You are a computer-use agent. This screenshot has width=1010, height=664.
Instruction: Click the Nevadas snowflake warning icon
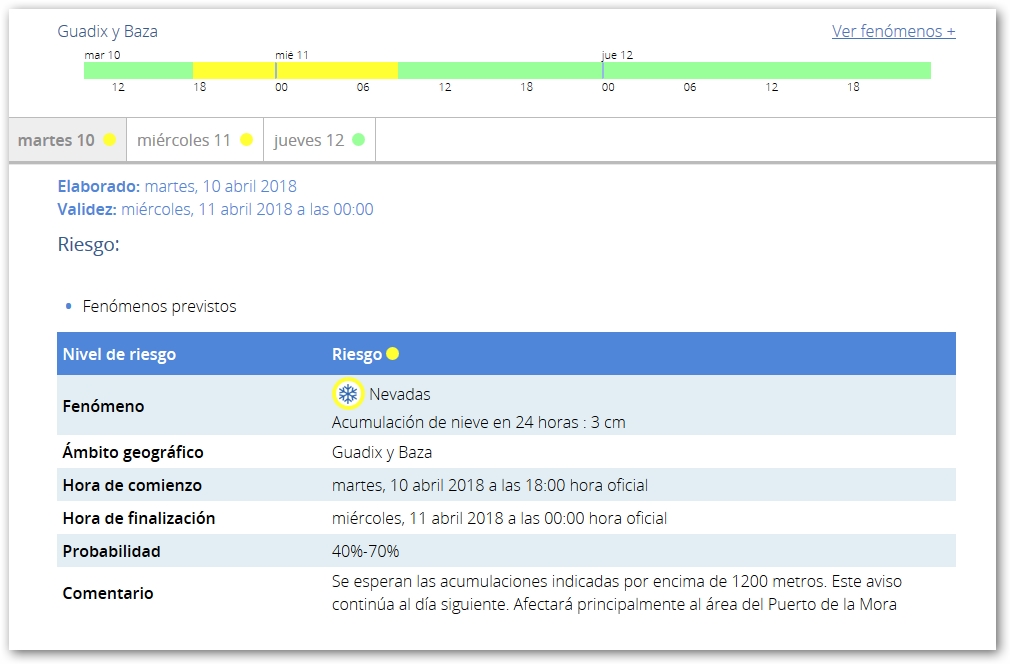pyautogui.click(x=347, y=394)
